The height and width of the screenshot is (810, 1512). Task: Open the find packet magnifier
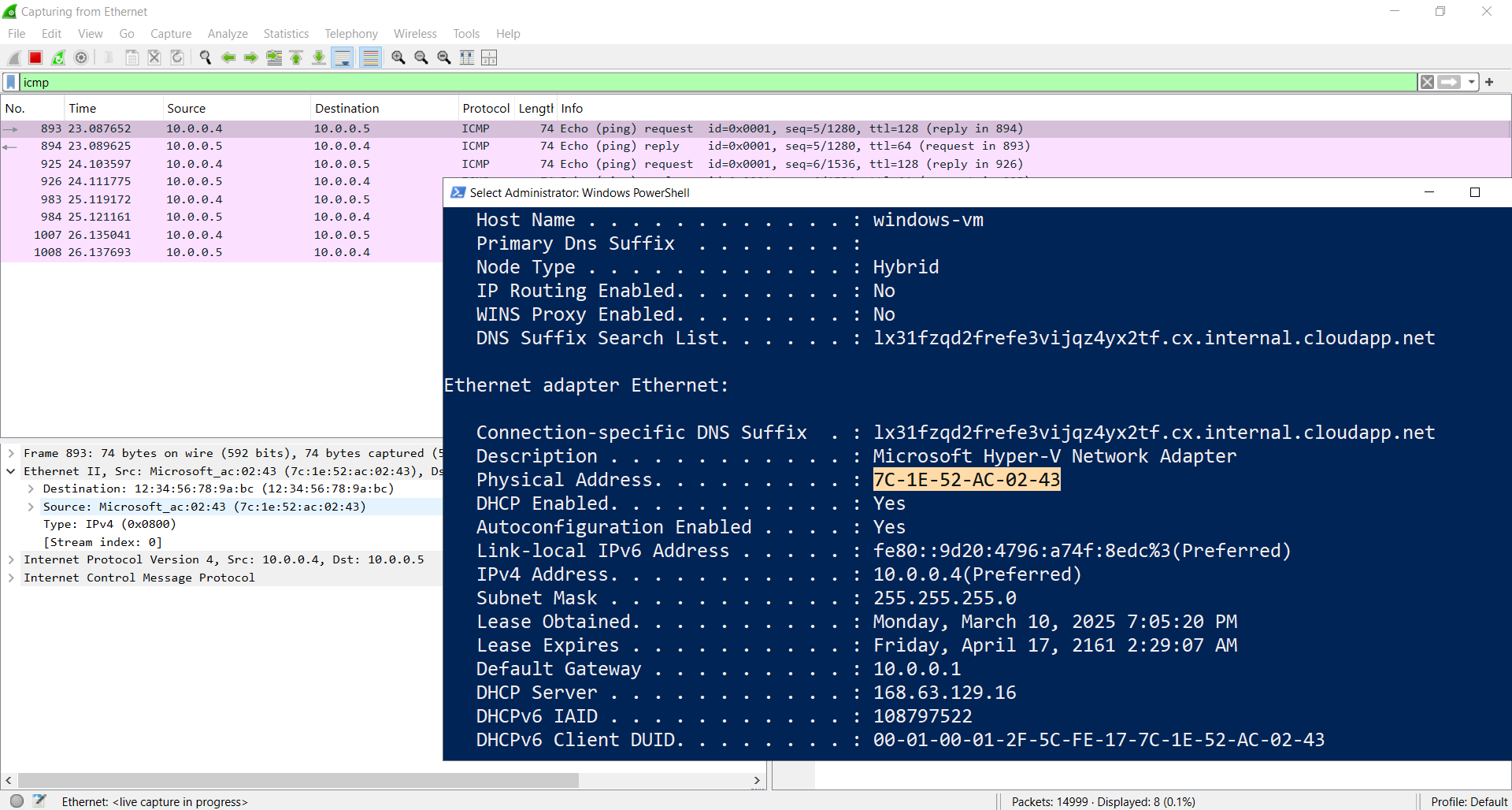coord(206,58)
